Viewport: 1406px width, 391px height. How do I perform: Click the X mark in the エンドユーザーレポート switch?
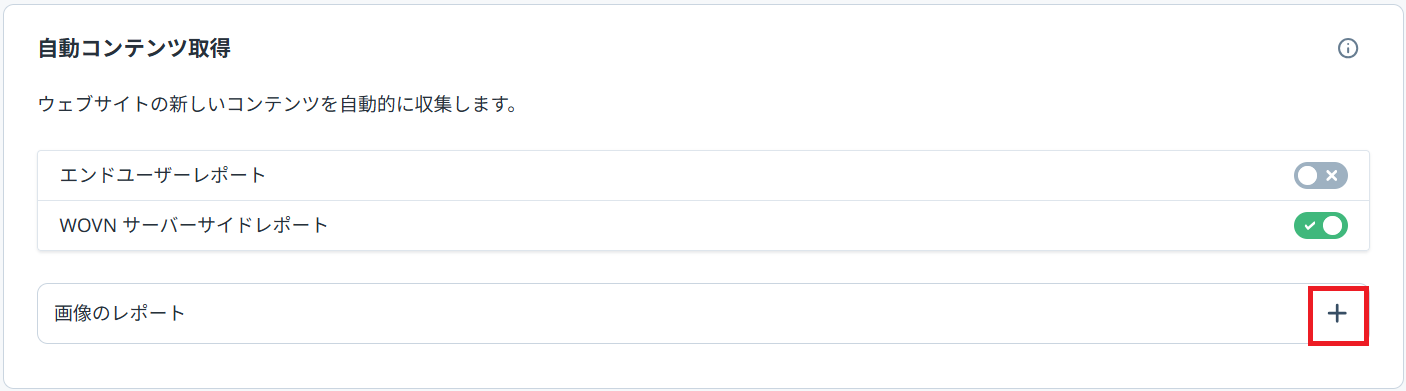coord(1332,176)
